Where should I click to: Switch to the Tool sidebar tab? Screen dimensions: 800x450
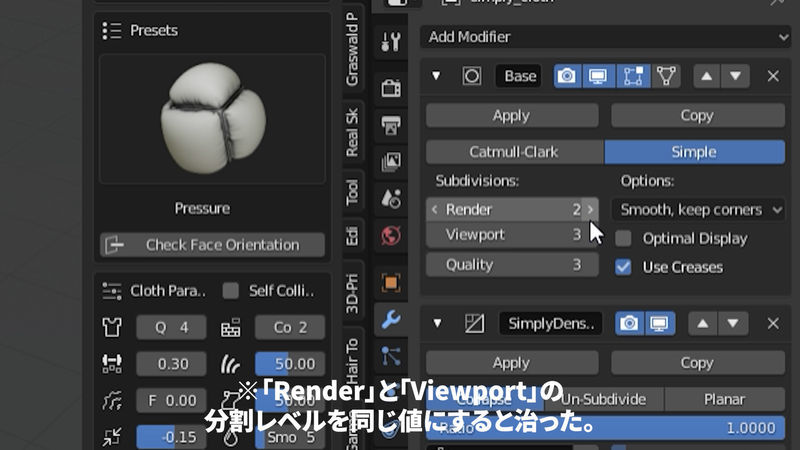click(352, 192)
